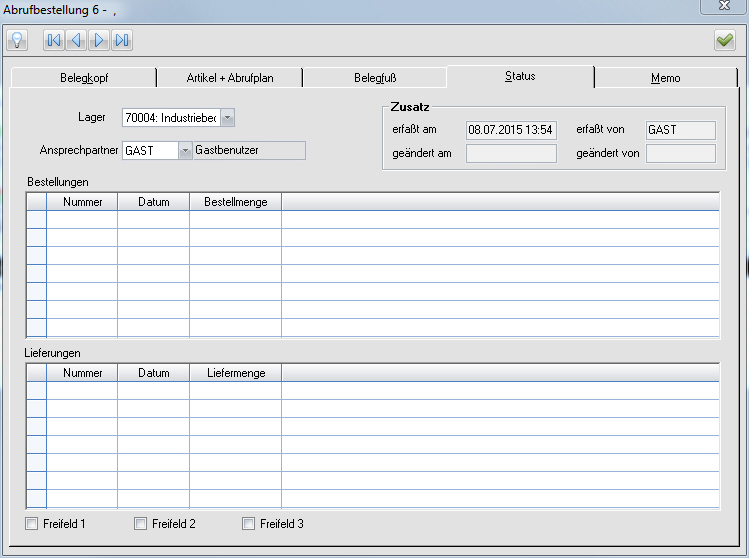
Task: Confirm with the green checkmark icon
Action: [724, 40]
